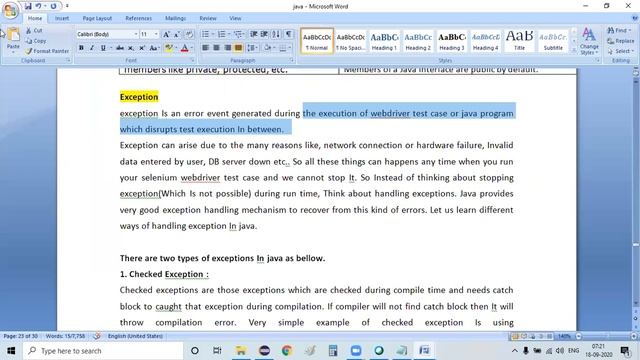This screenshot has width=640, height=360.
Task: Switch to the Insert tab
Action: pos(62,18)
